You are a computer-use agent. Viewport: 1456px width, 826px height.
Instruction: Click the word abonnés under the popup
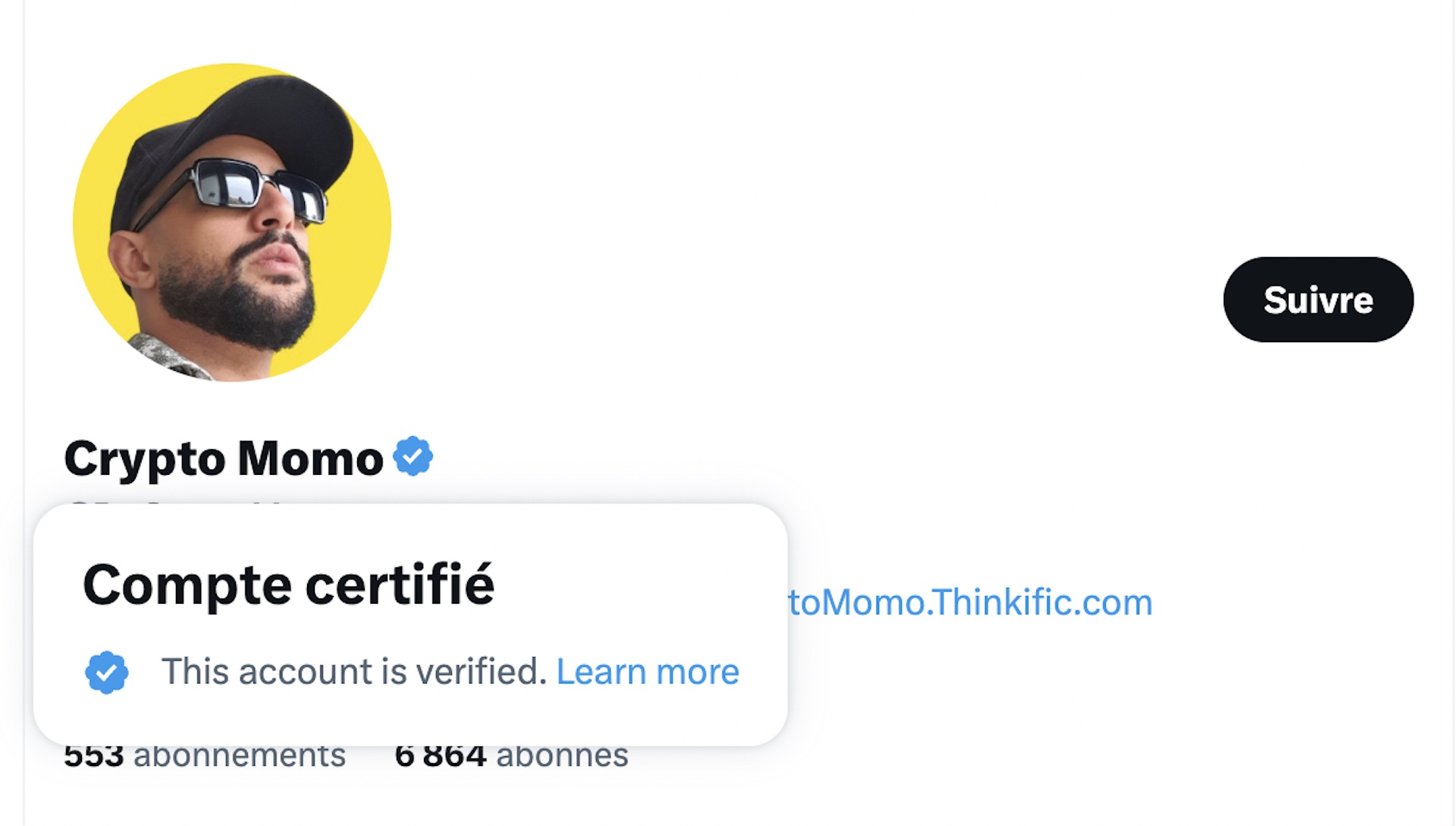coord(562,756)
